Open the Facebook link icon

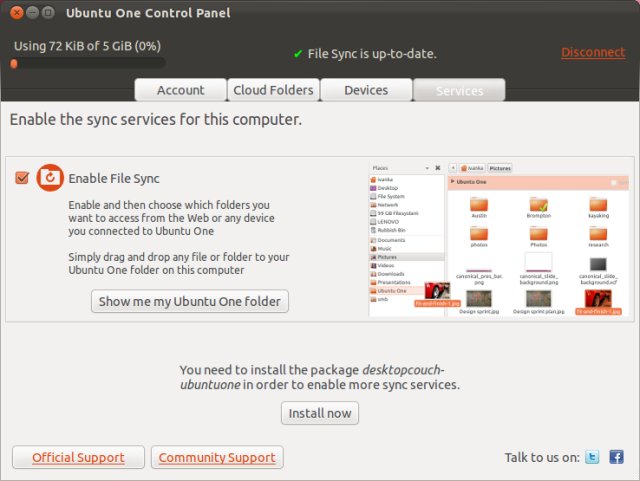(617, 457)
